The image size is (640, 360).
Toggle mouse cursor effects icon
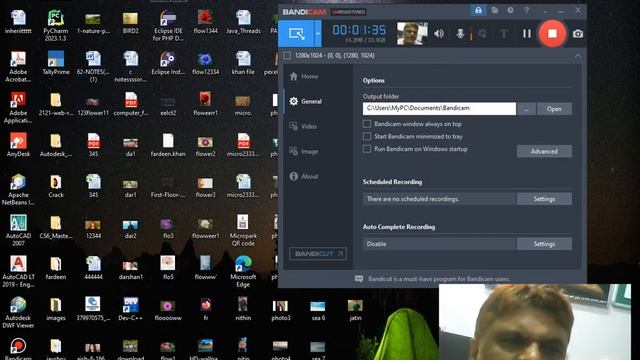[482, 33]
